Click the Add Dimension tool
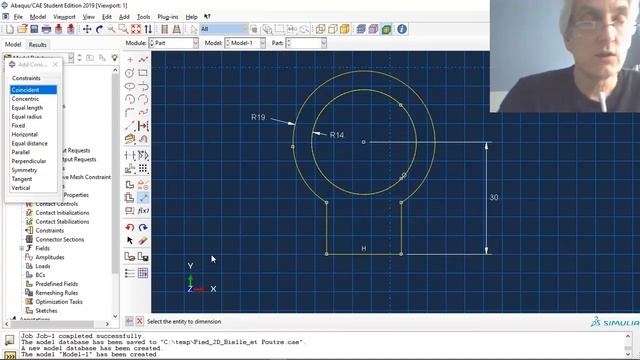 (143, 198)
